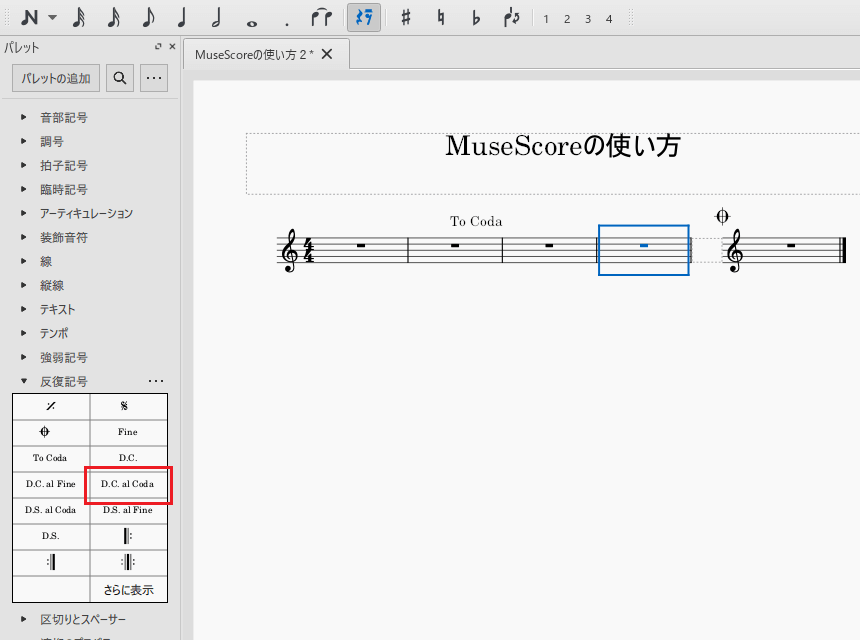Select Segno symbol in palette

coord(129,406)
